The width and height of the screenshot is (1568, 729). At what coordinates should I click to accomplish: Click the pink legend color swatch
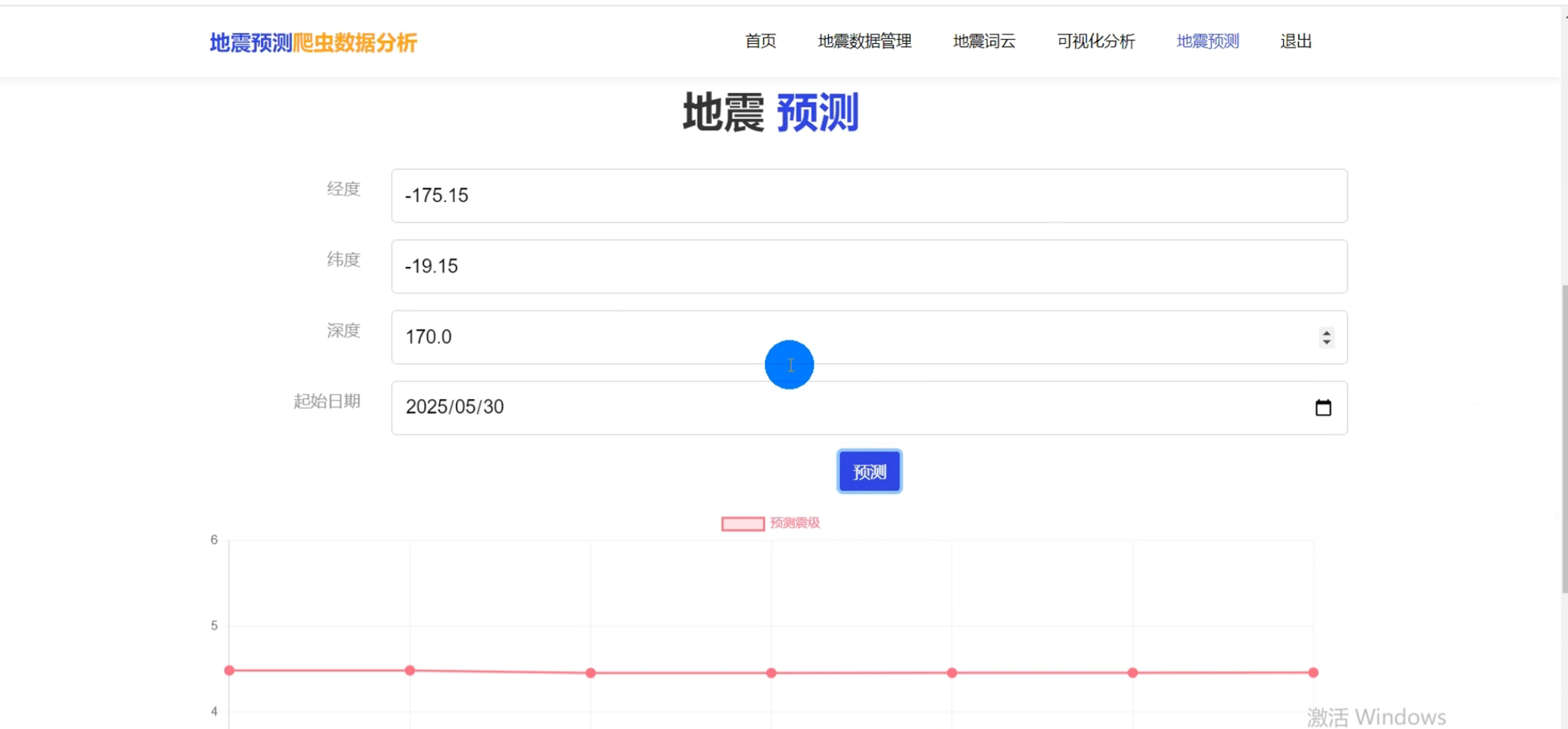point(743,523)
